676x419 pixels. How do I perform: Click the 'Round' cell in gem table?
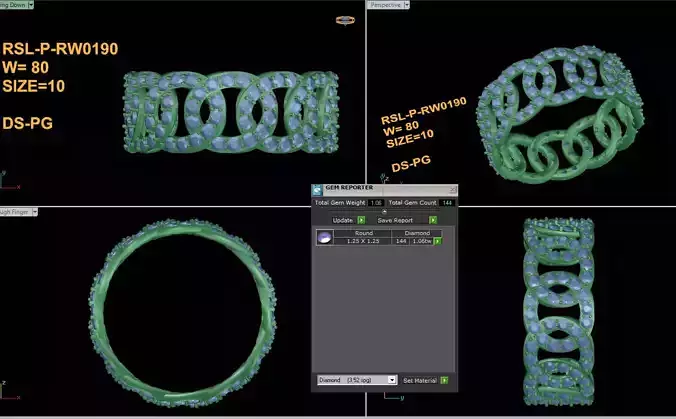tap(363, 233)
